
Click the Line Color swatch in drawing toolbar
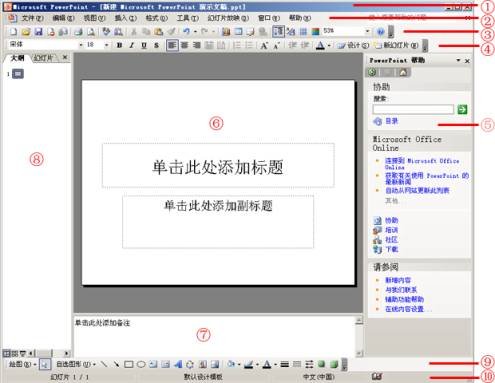[248, 365]
